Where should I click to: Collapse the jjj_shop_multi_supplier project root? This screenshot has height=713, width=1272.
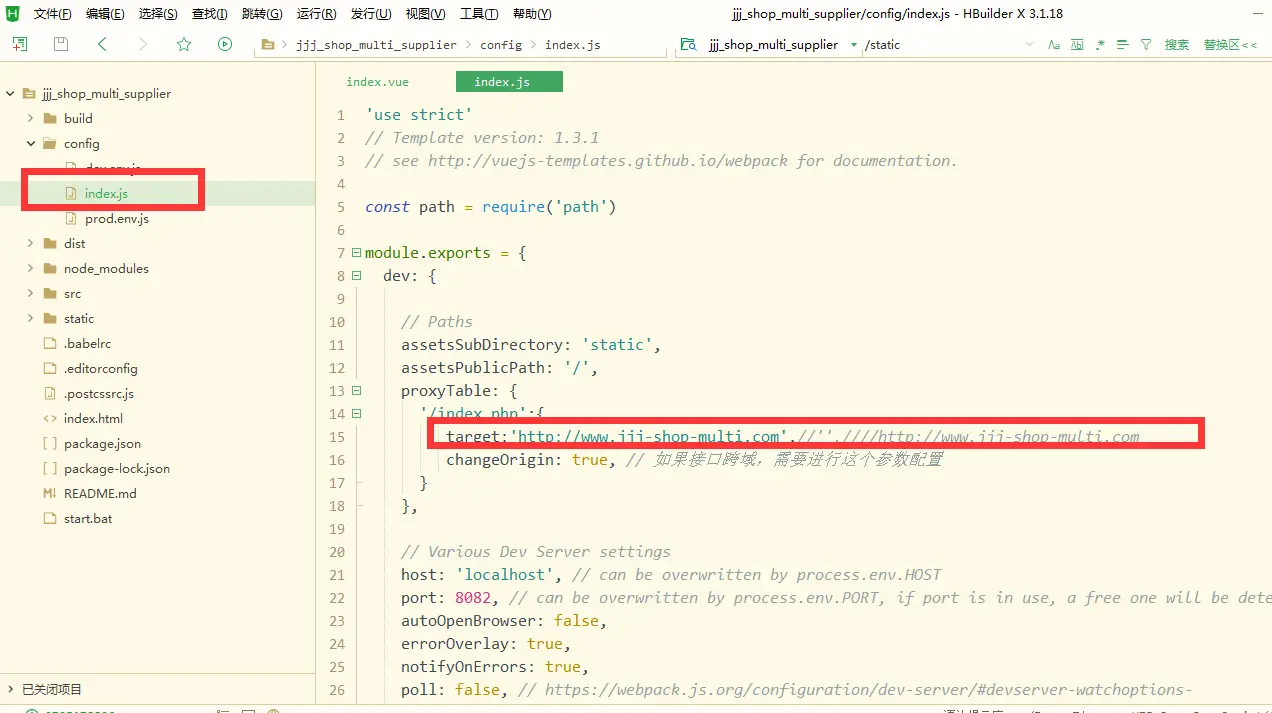coord(11,94)
